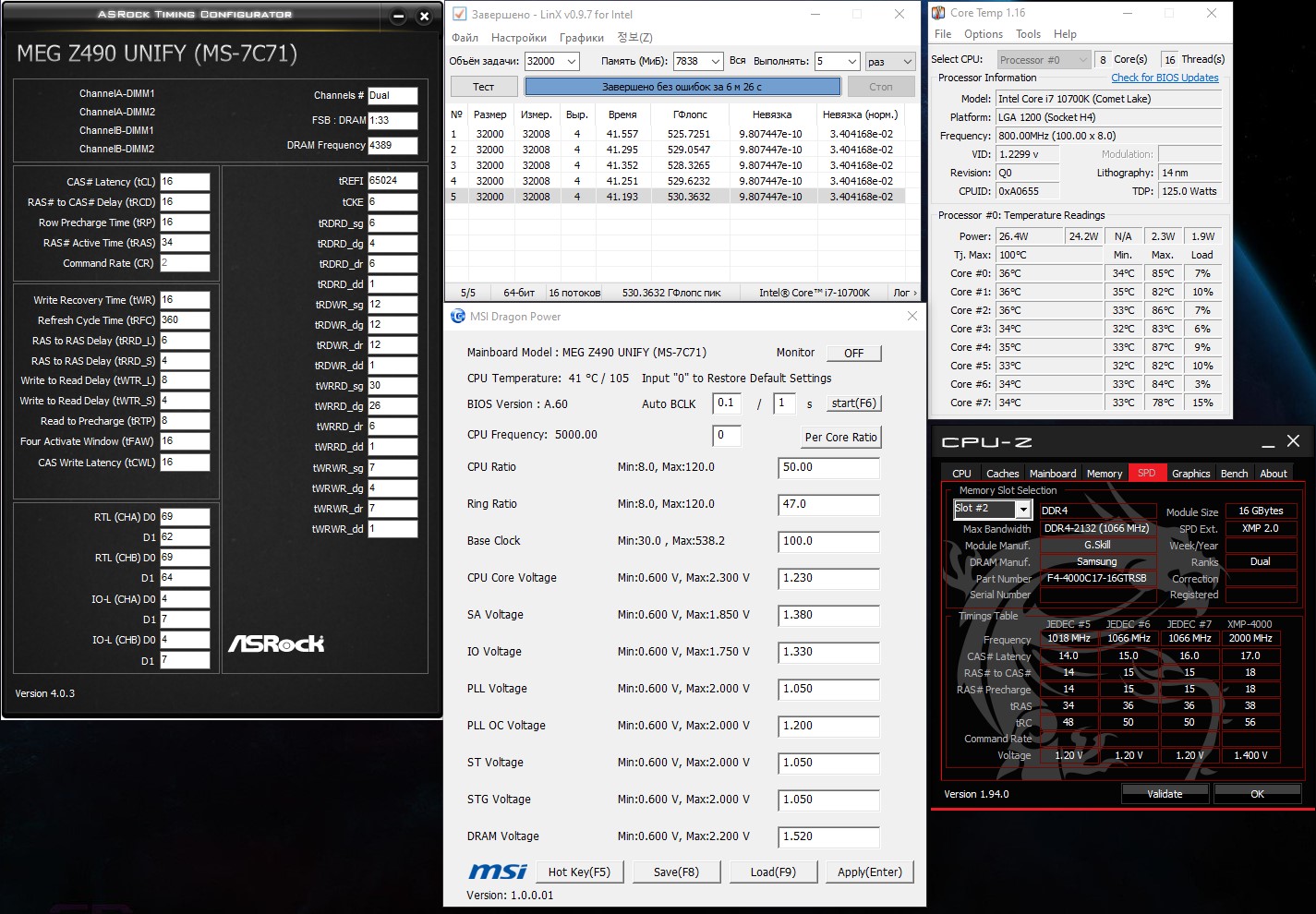Click the Per Core Ratio button
Image resolution: width=1316 pixels, height=914 pixels.
click(x=840, y=437)
